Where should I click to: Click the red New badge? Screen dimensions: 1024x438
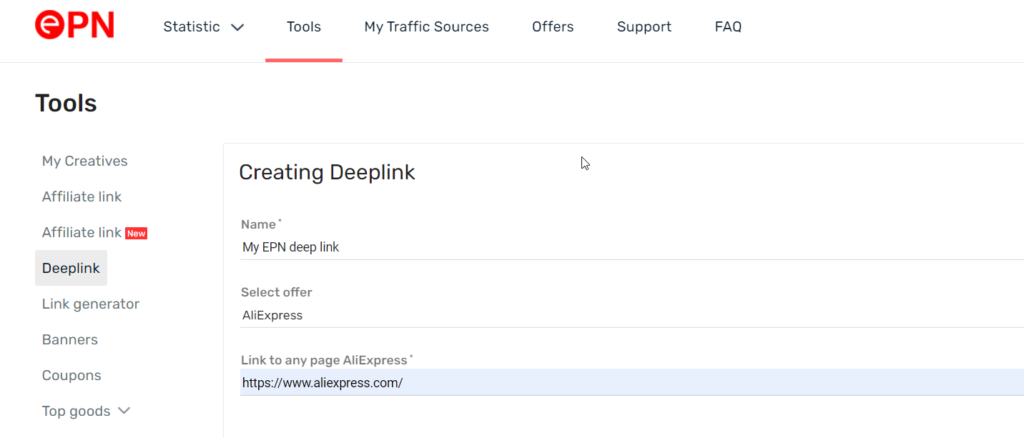pyautogui.click(x=136, y=233)
